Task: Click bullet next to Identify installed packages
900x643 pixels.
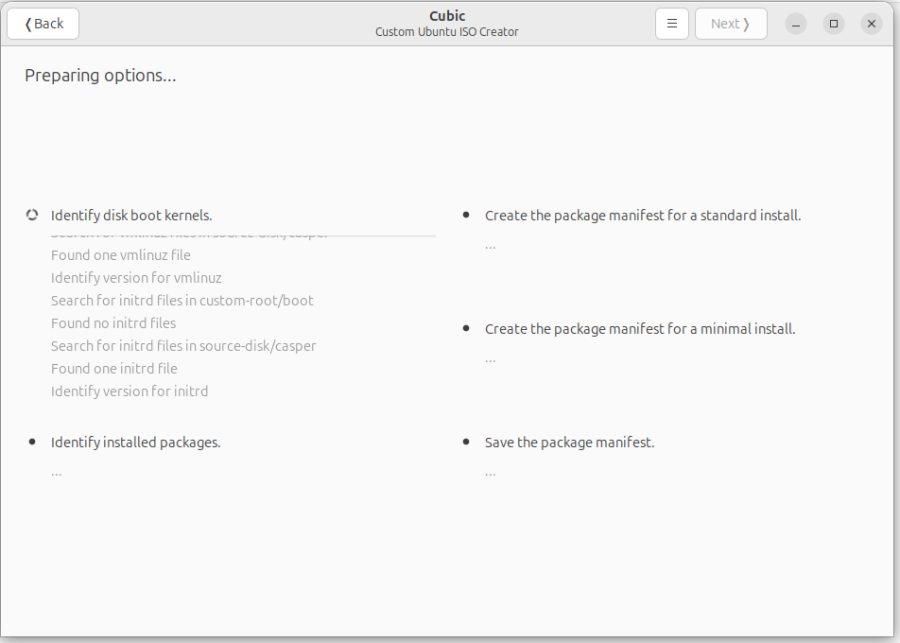Action: (32, 441)
